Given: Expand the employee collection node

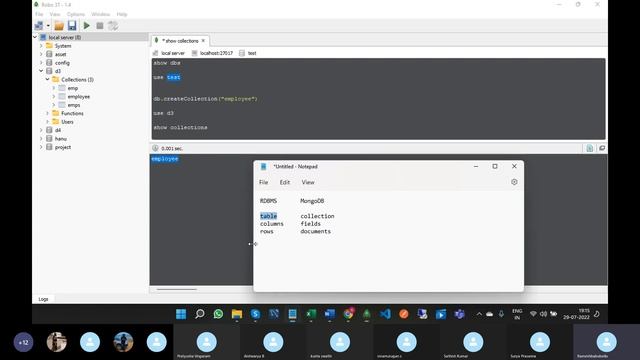Looking at the screenshot, I should tap(53, 97).
